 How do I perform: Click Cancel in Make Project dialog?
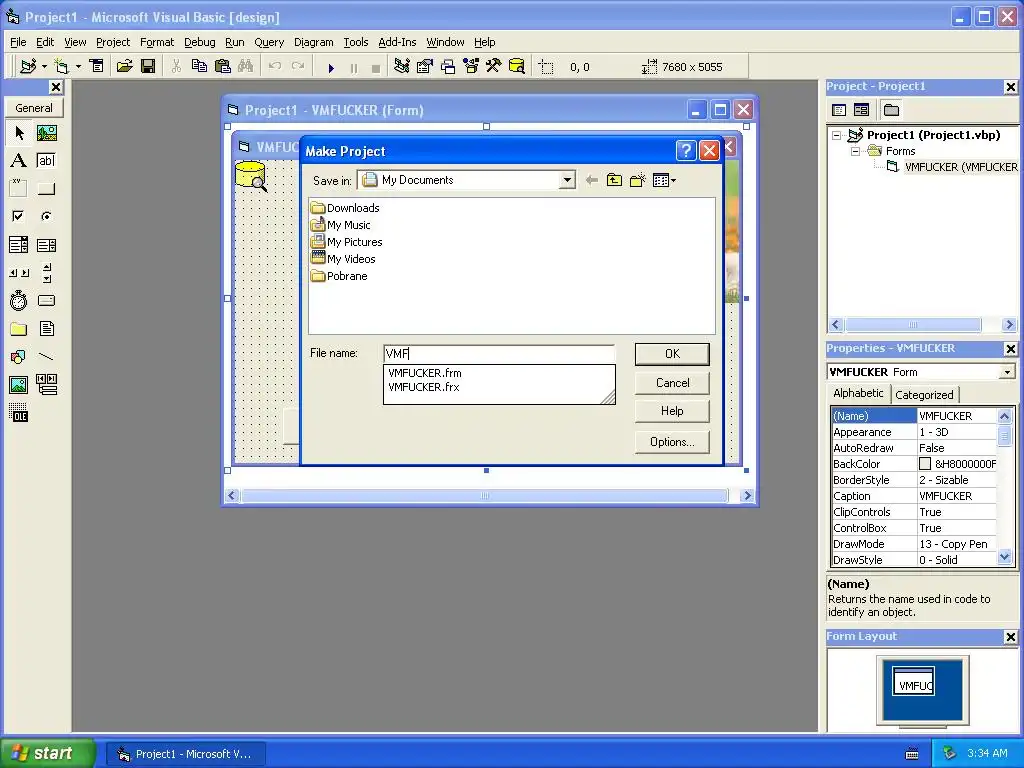click(672, 383)
